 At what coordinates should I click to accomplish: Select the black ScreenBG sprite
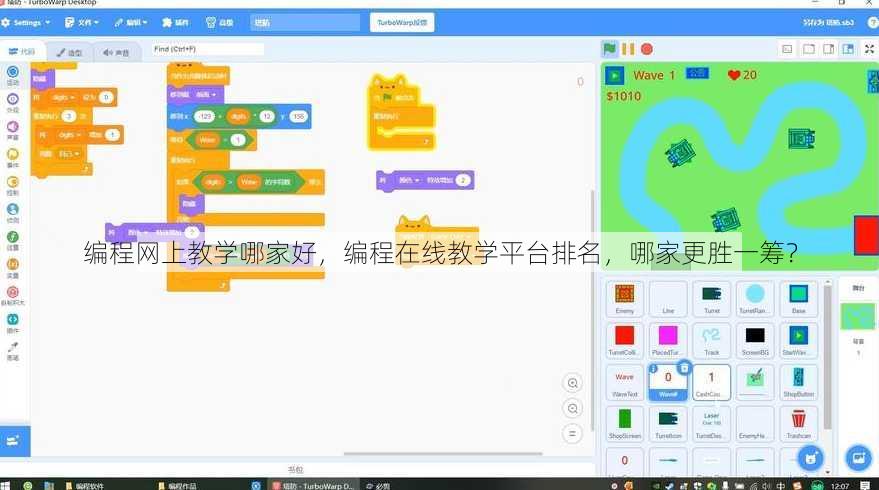[755, 341]
